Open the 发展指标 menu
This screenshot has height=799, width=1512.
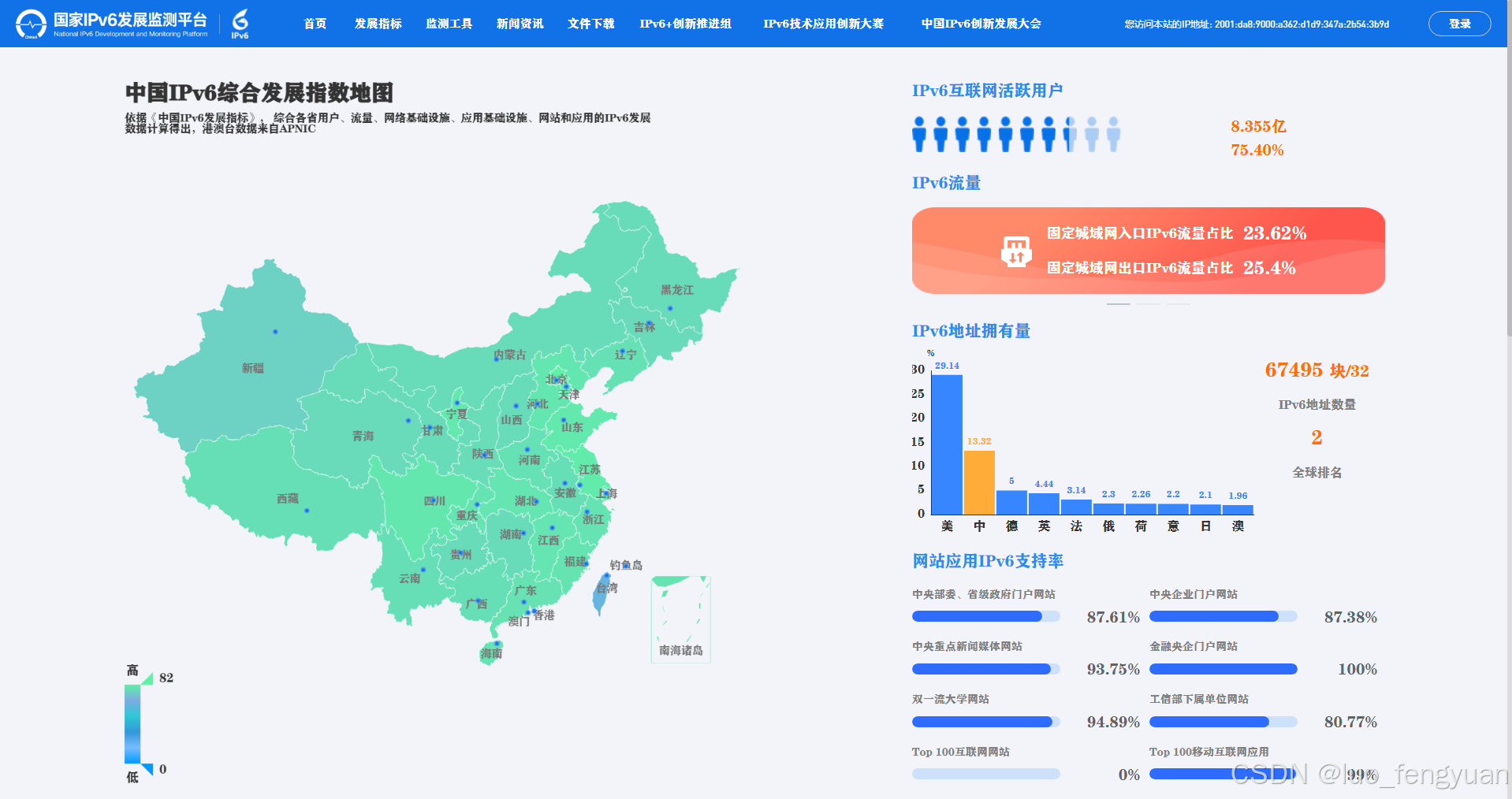coord(378,24)
